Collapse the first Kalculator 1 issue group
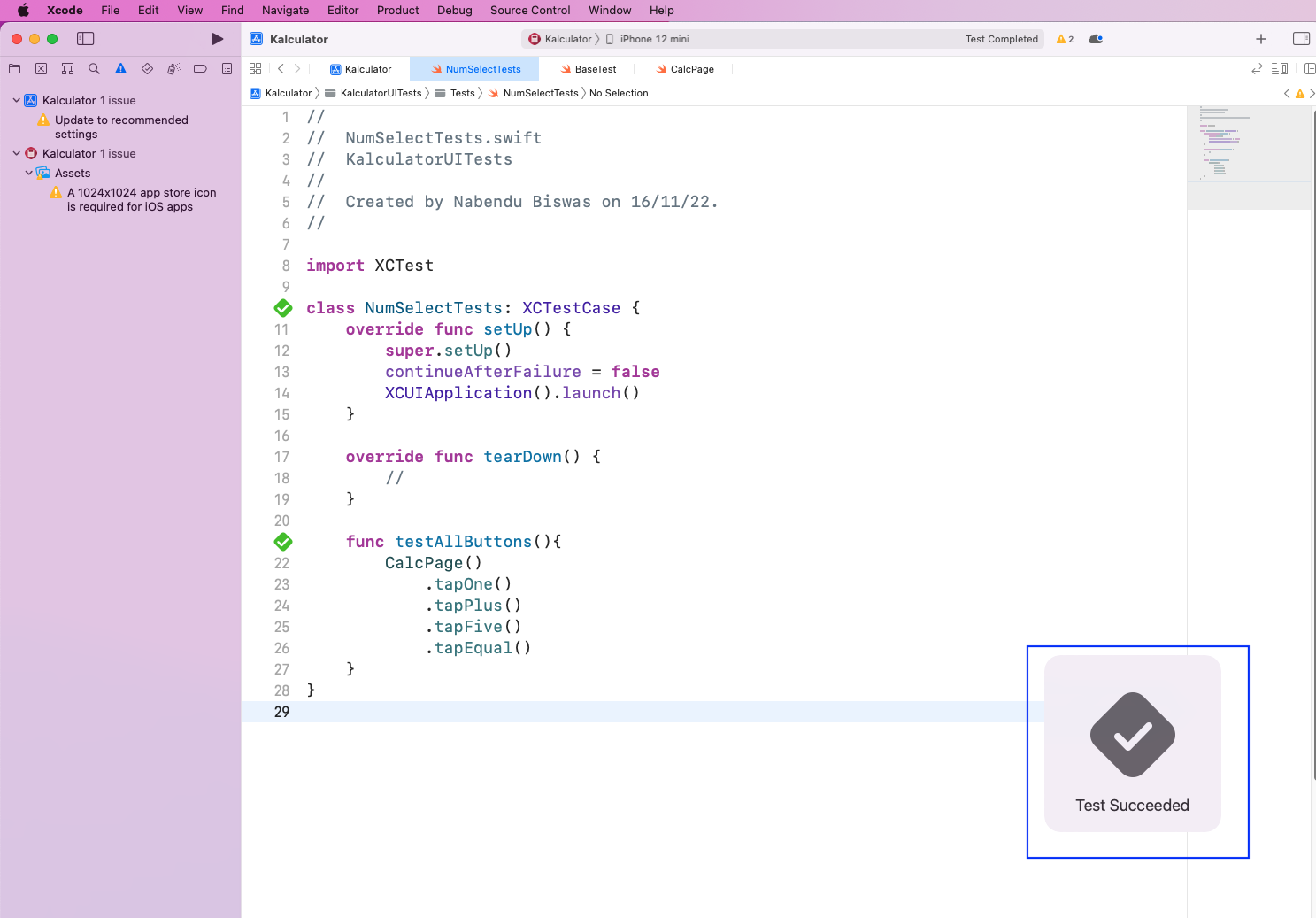The width and height of the screenshot is (1316, 918). tap(16, 100)
